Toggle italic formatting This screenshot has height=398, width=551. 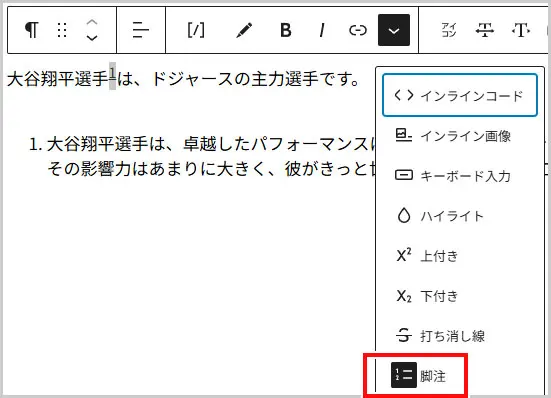click(322, 30)
